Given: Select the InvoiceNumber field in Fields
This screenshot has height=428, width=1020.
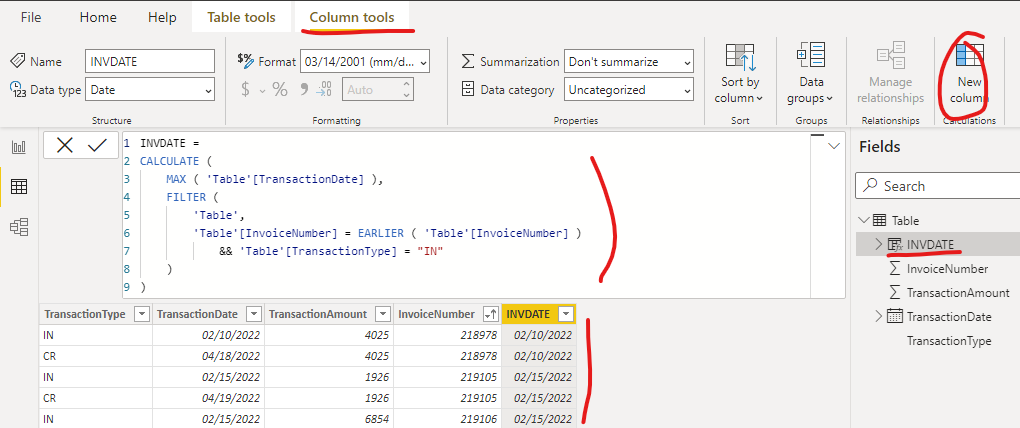Looking at the screenshot, I should point(947,269).
